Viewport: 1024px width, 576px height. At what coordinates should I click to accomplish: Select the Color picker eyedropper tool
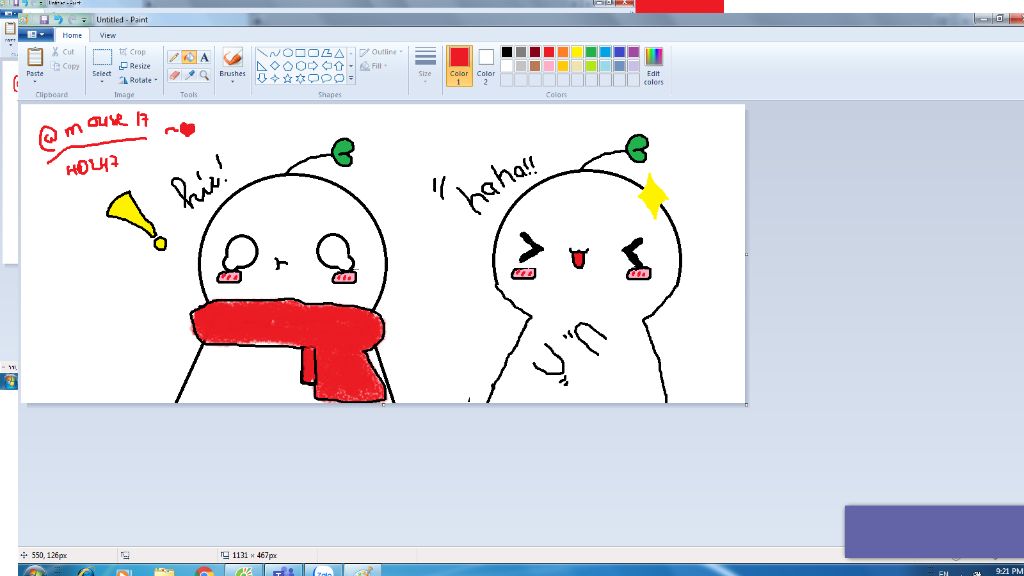(x=189, y=75)
